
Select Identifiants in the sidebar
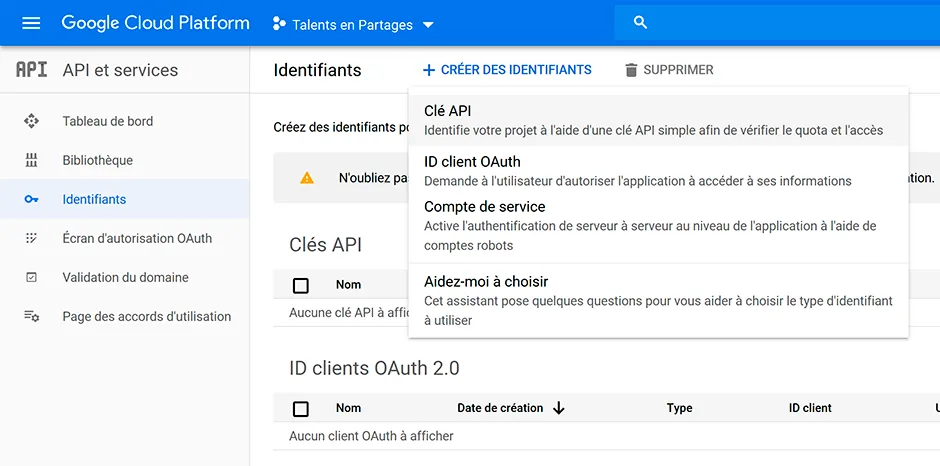[x=125, y=199]
